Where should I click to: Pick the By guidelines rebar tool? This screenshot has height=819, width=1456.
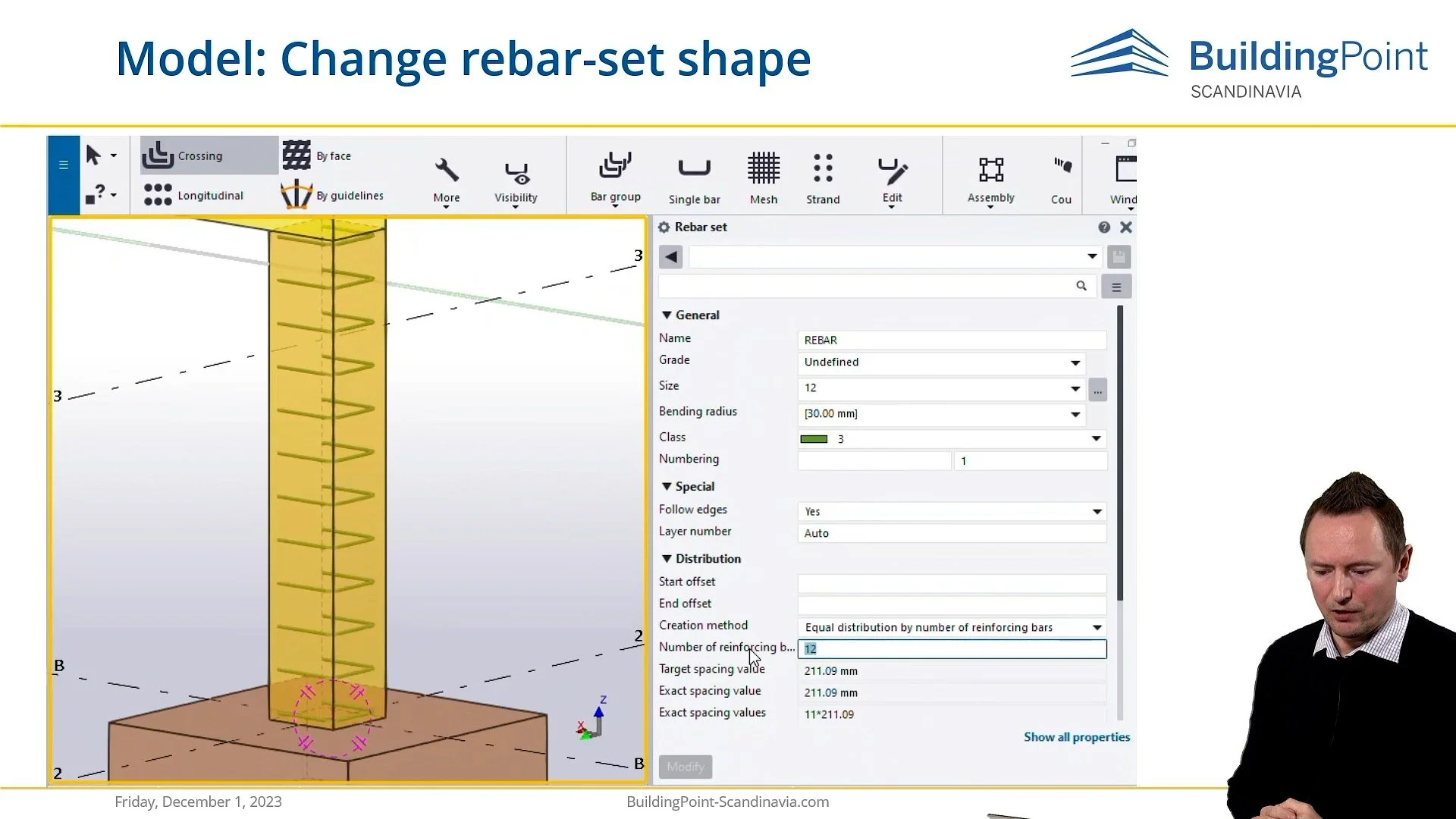click(x=332, y=195)
